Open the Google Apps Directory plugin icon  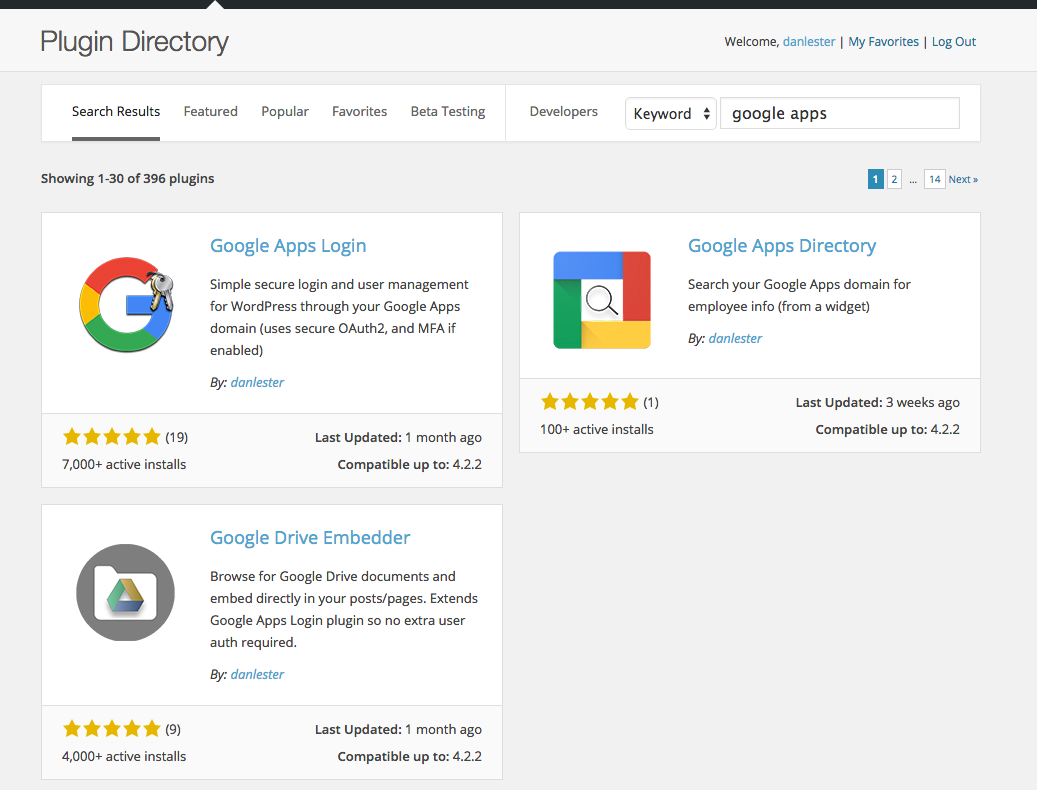point(602,300)
